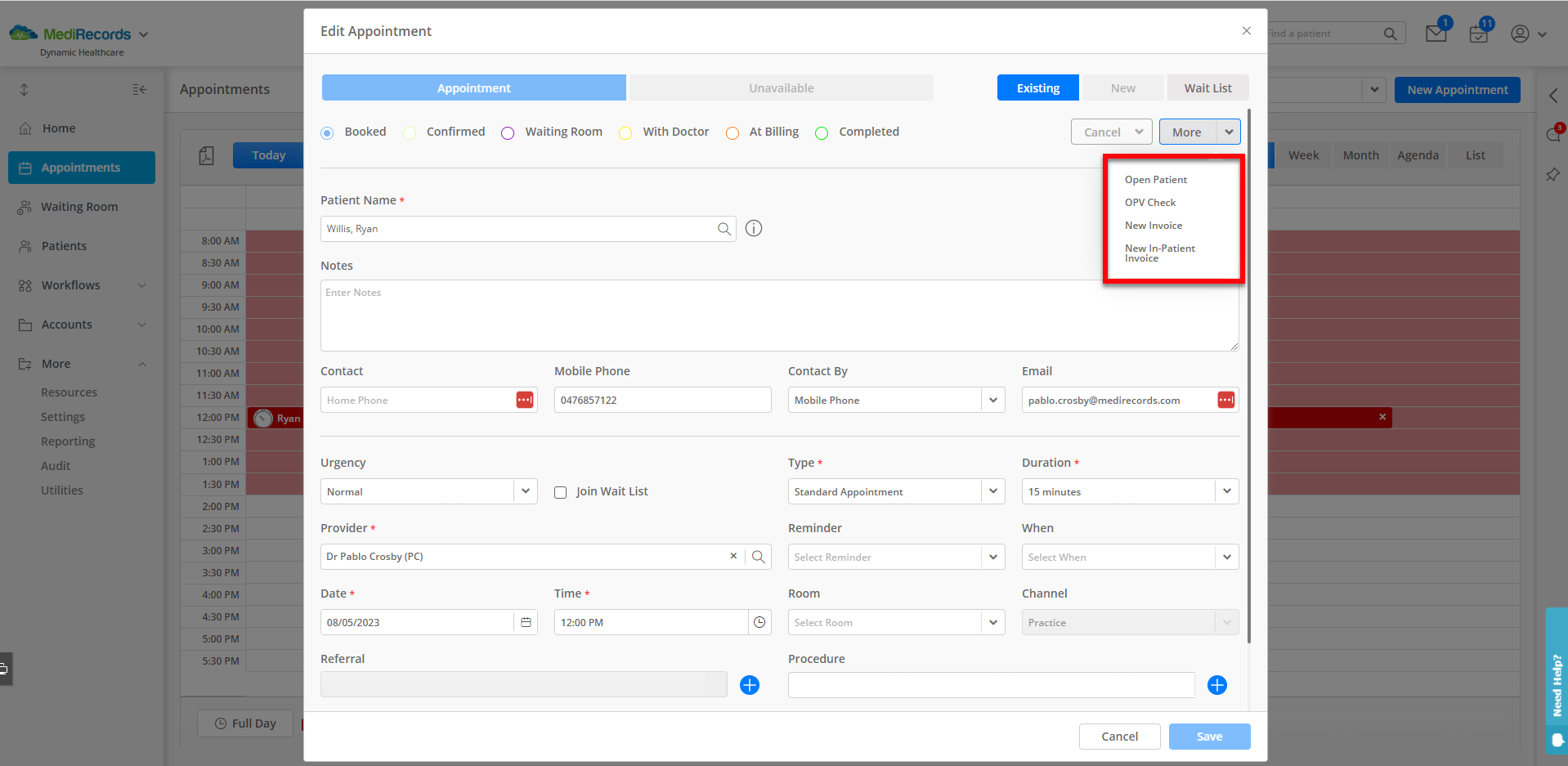The width and height of the screenshot is (1568, 766).
Task: Save the appointment
Action: [1209, 737]
